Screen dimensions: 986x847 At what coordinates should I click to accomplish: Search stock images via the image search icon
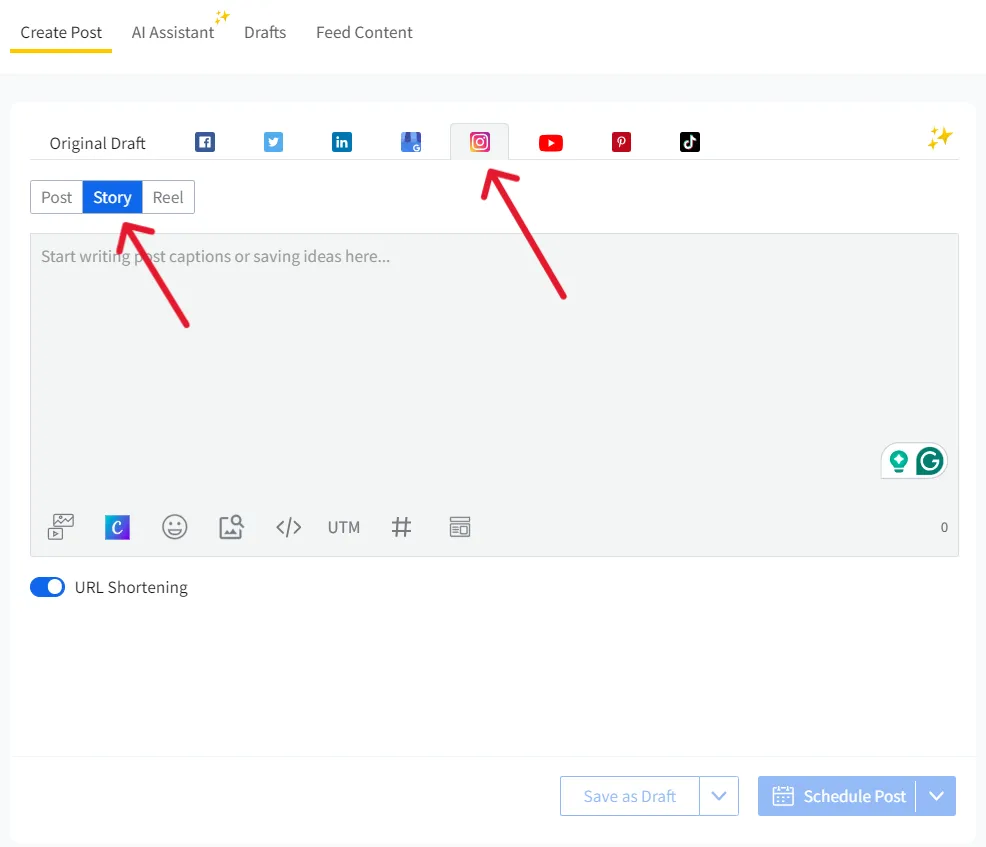pyautogui.click(x=231, y=527)
